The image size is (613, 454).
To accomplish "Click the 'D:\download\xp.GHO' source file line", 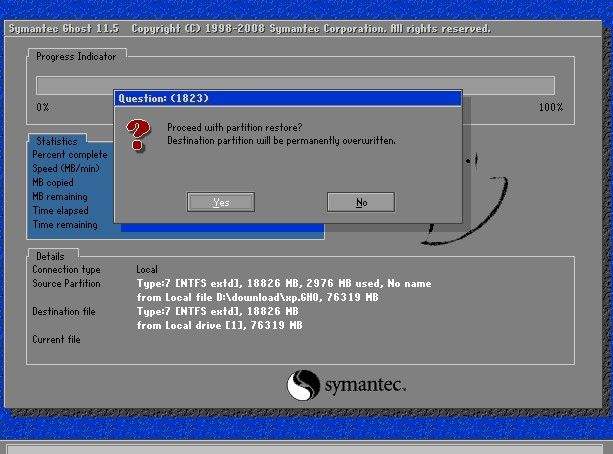I will (x=257, y=297).
